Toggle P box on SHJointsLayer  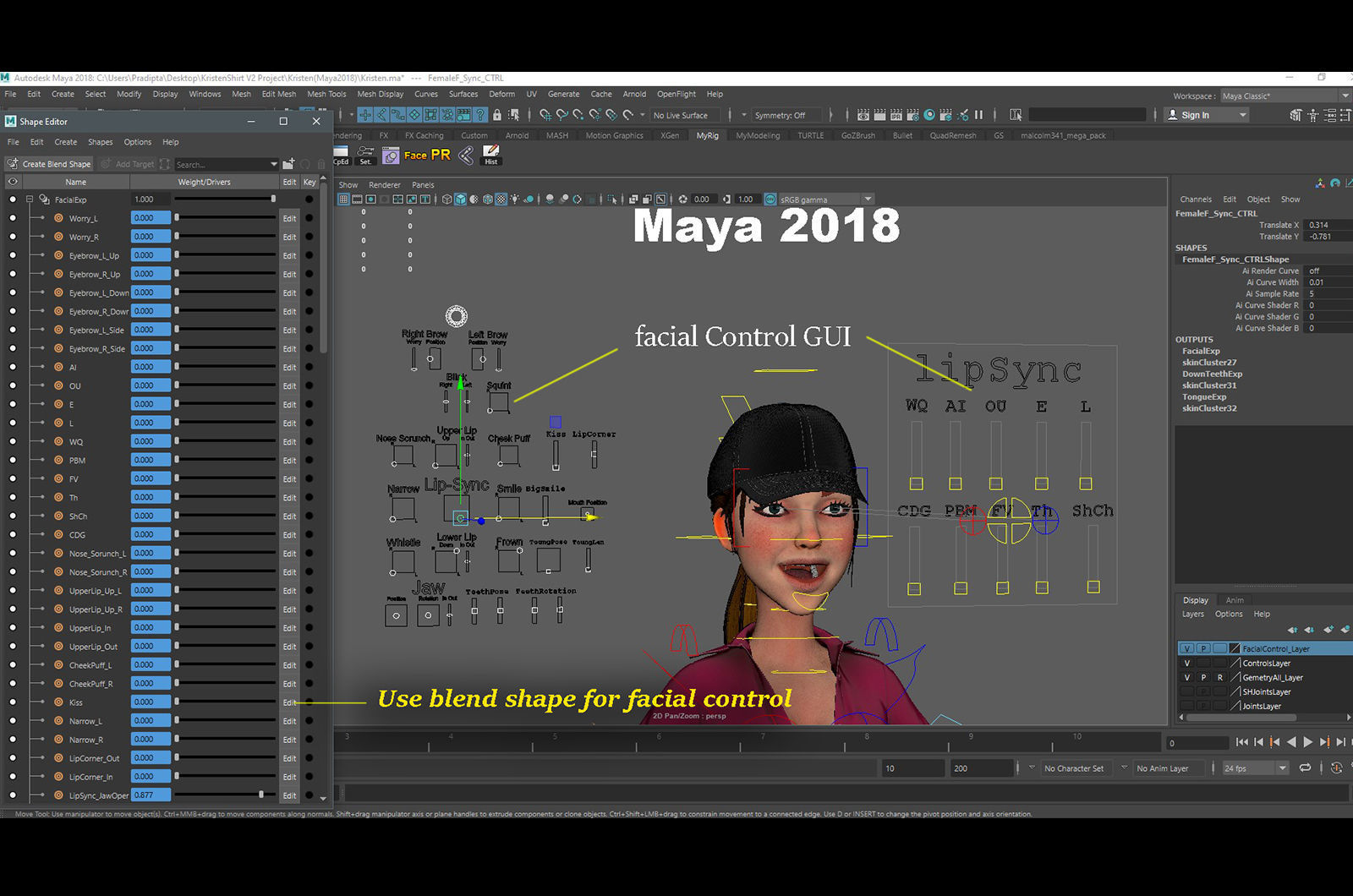point(1203,691)
